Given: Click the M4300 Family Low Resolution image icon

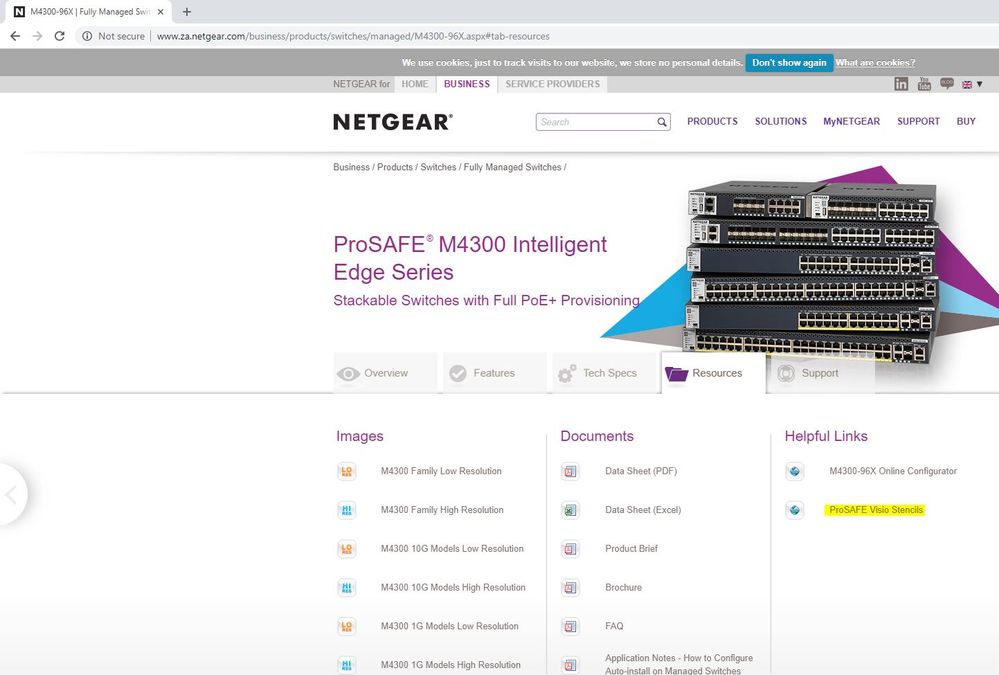Looking at the screenshot, I should tap(346, 471).
